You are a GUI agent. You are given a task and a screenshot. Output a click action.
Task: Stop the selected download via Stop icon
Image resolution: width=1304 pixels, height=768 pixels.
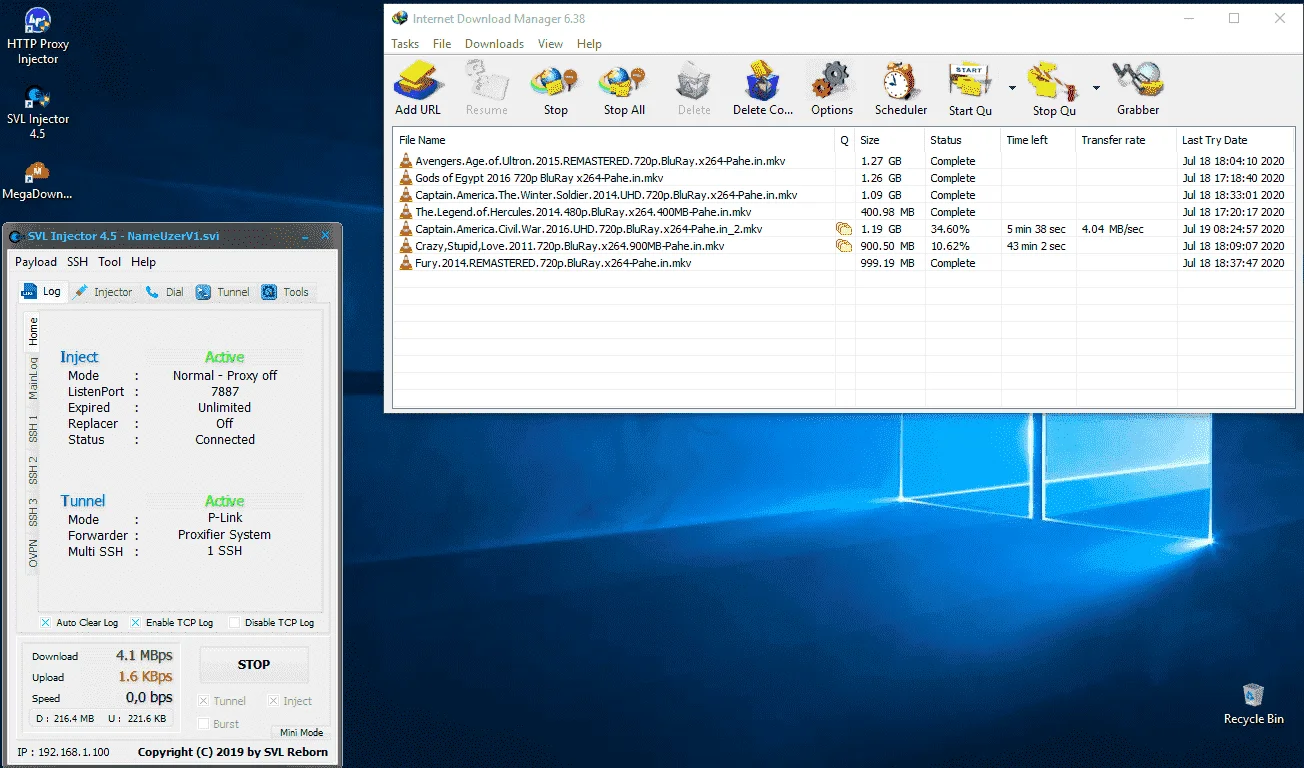click(555, 80)
